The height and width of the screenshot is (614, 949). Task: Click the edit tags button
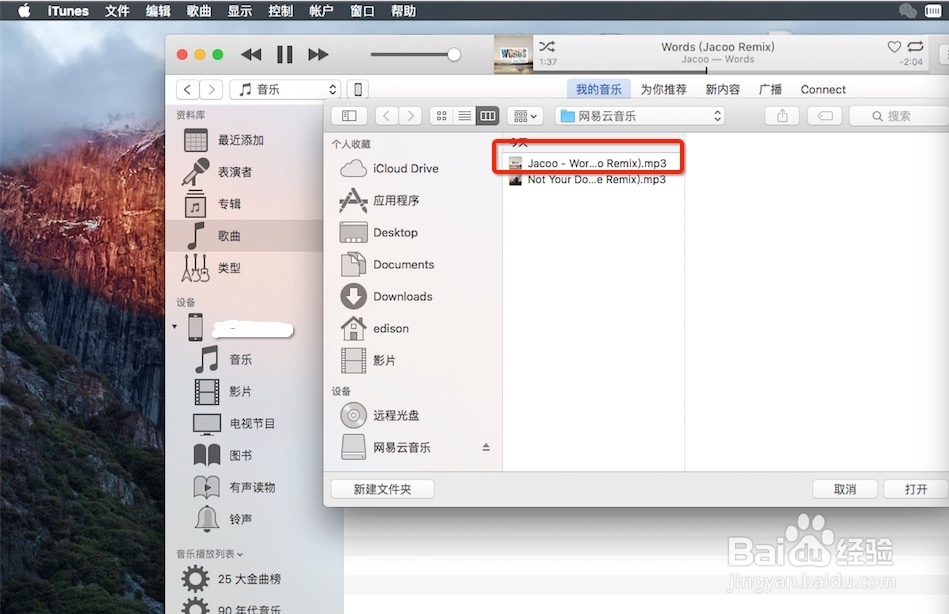tap(825, 116)
